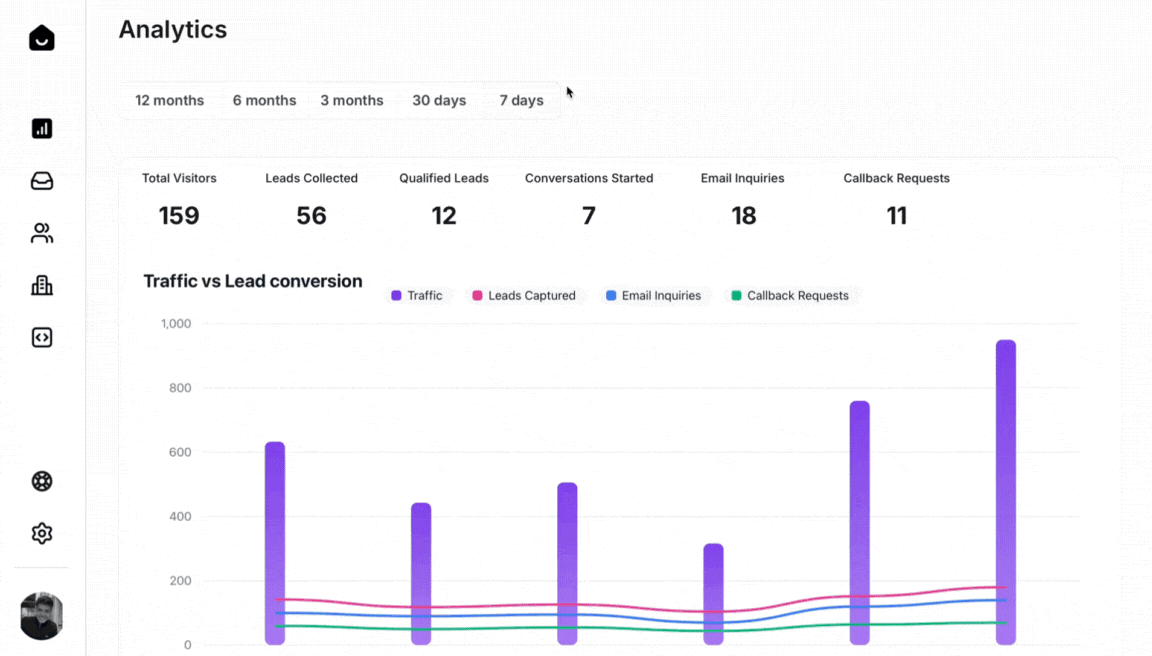Hide the Leads Captured series

pos(524,295)
